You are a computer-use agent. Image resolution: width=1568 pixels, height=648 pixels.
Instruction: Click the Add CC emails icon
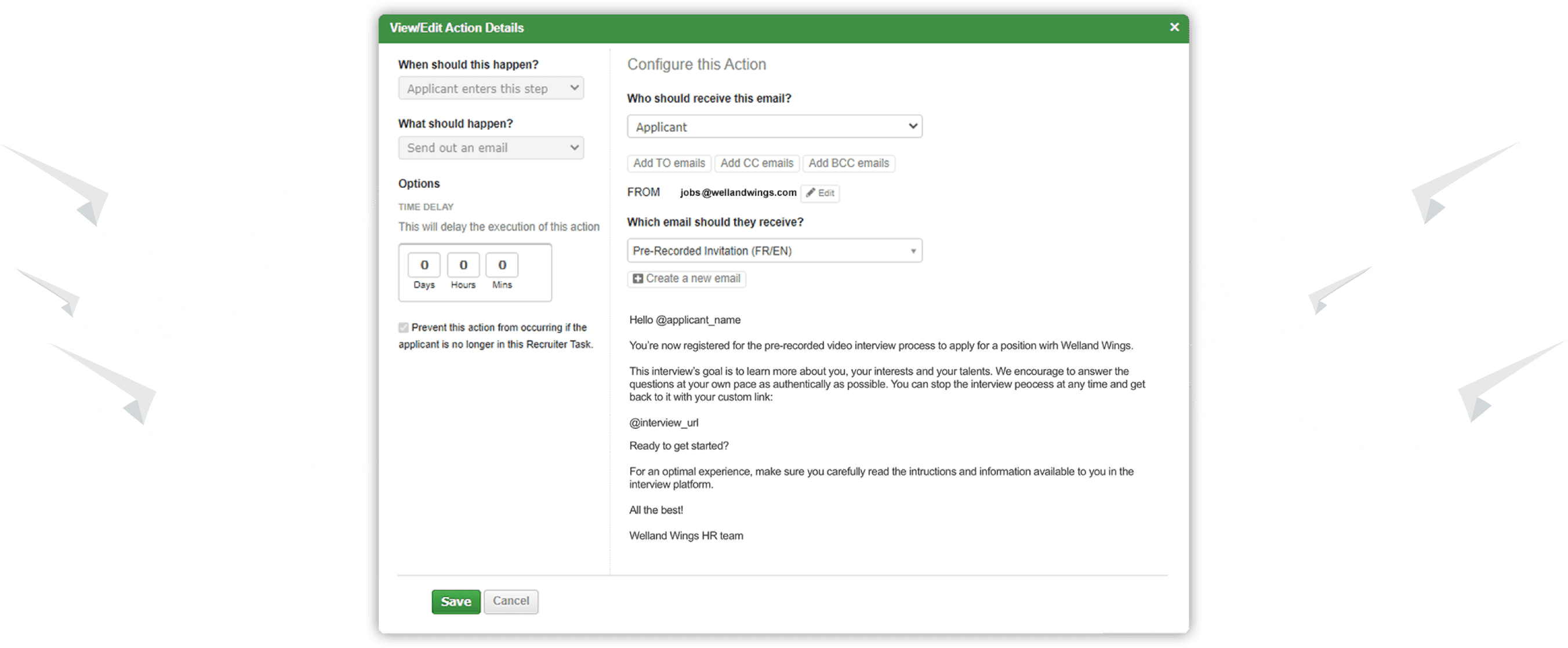[757, 162]
